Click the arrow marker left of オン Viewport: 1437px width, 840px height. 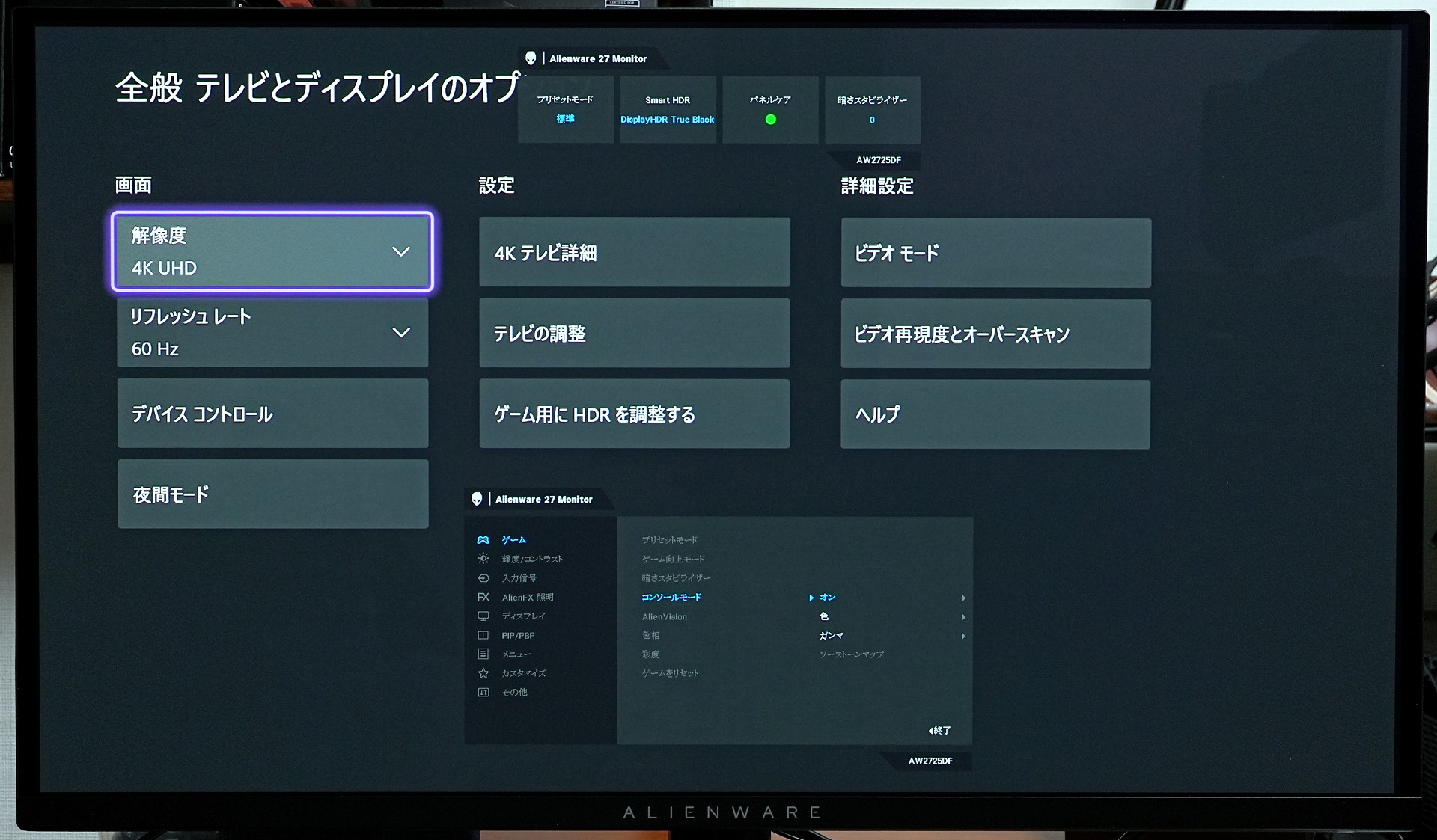[x=811, y=598]
